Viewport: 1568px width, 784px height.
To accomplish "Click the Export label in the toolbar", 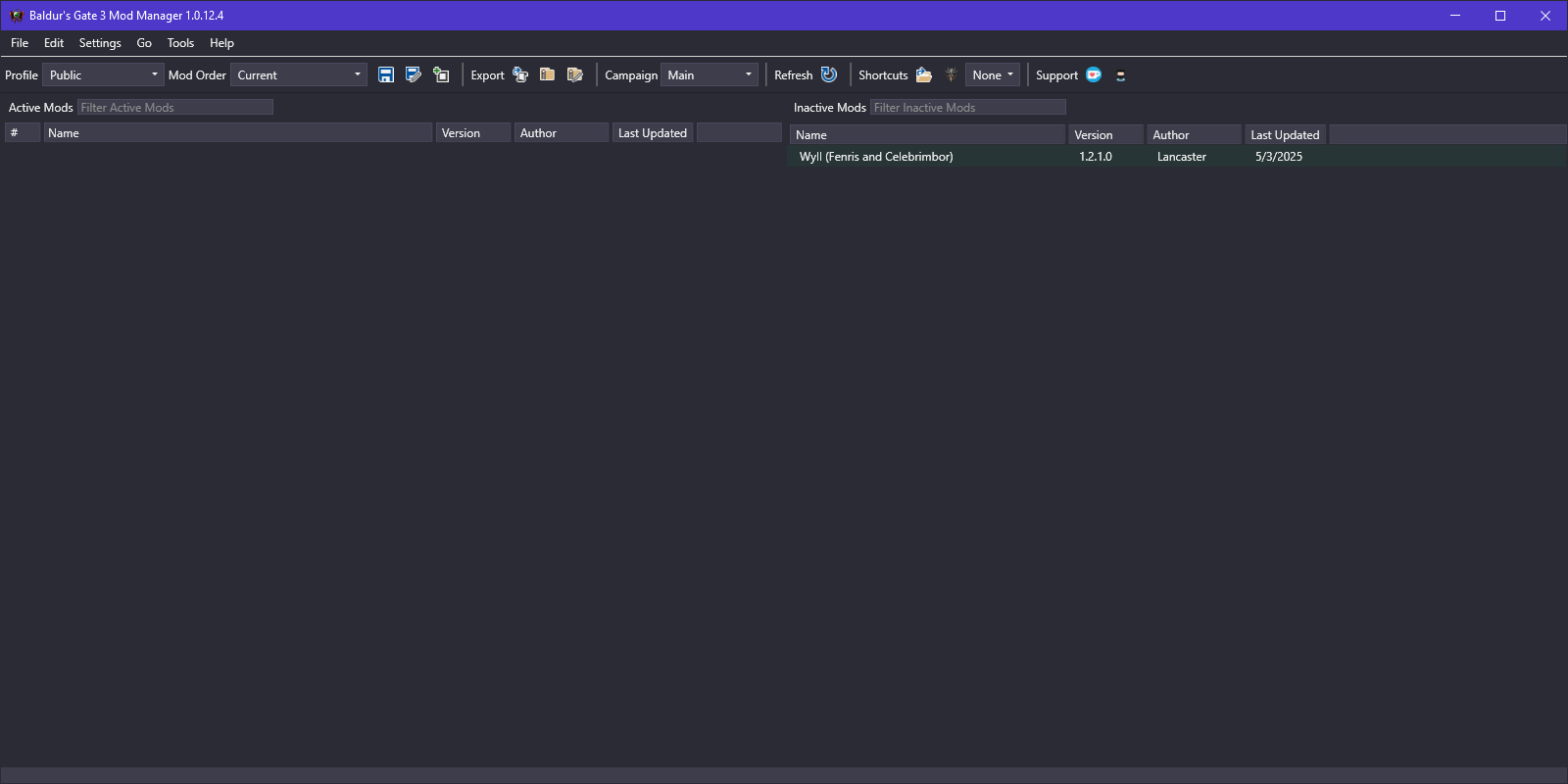I will (x=487, y=75).
